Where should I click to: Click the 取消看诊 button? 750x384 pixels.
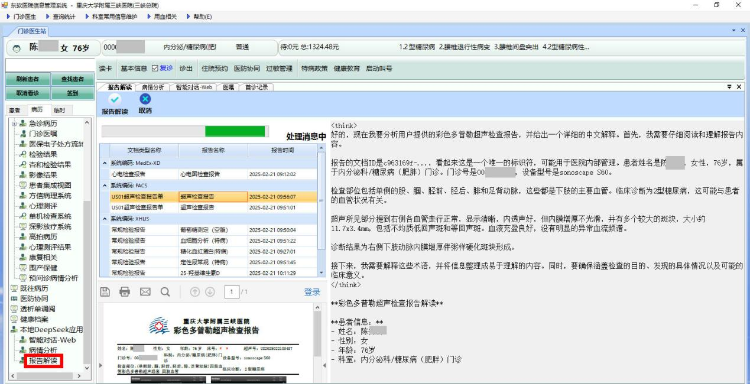pyautogui.click(x=27, y=93)
